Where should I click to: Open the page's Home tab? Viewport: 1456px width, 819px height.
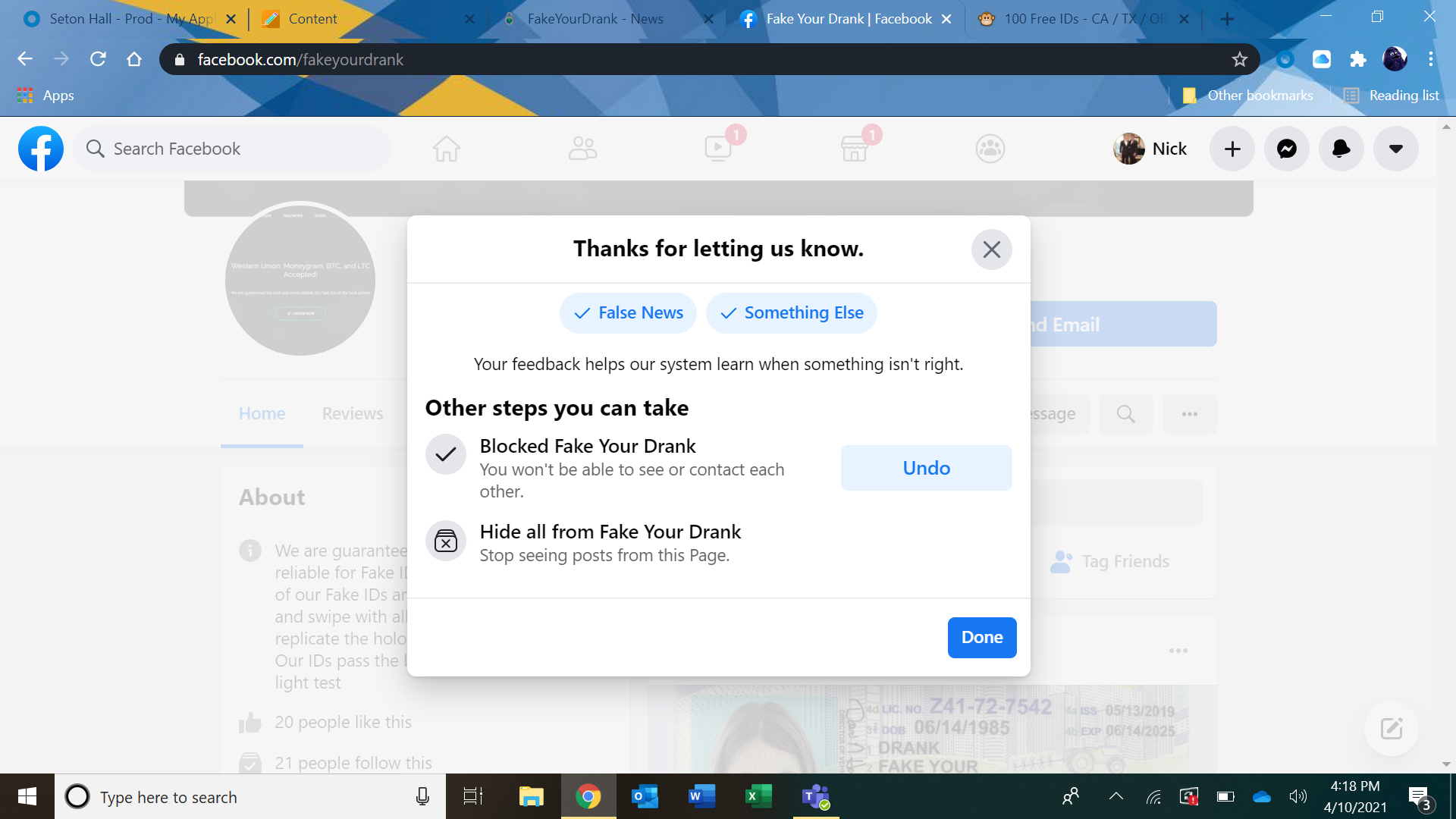(x=262, y=414)
